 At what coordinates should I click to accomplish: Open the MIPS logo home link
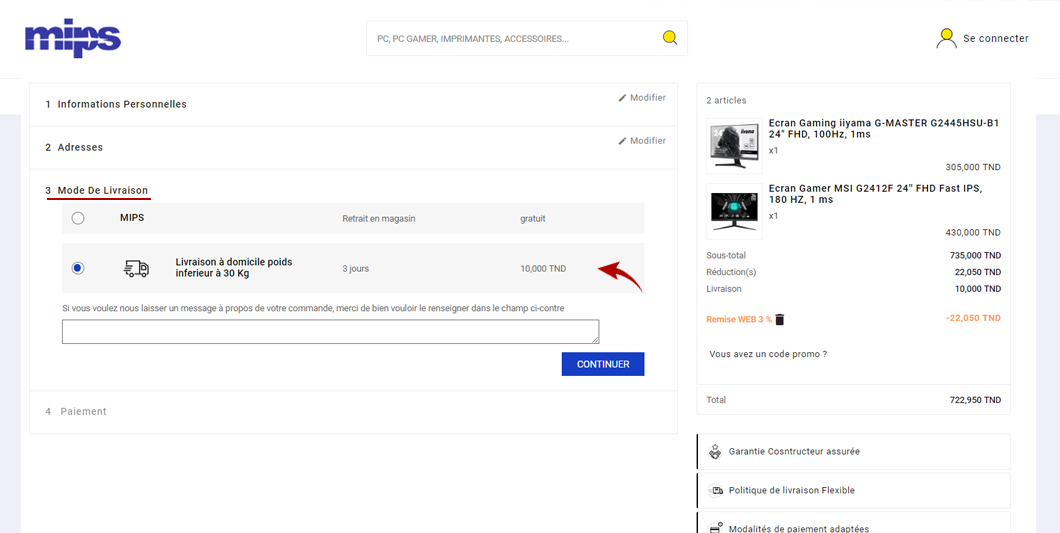[72, 38]
